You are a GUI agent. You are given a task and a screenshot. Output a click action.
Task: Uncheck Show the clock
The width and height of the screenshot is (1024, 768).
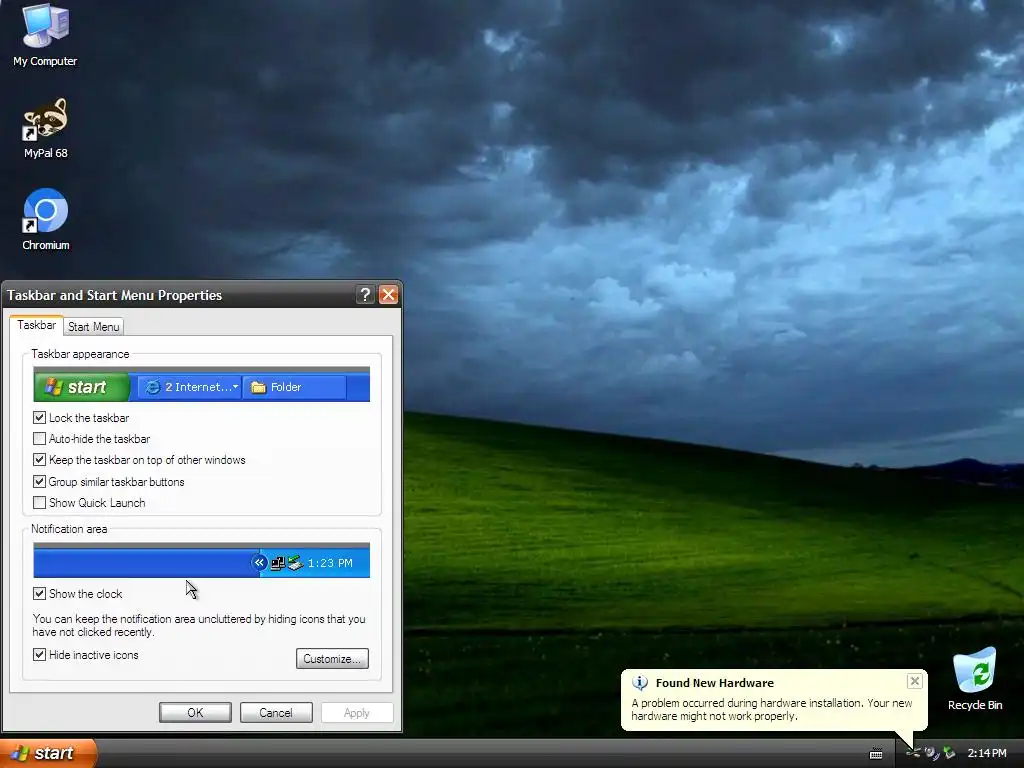click(78, 594)
